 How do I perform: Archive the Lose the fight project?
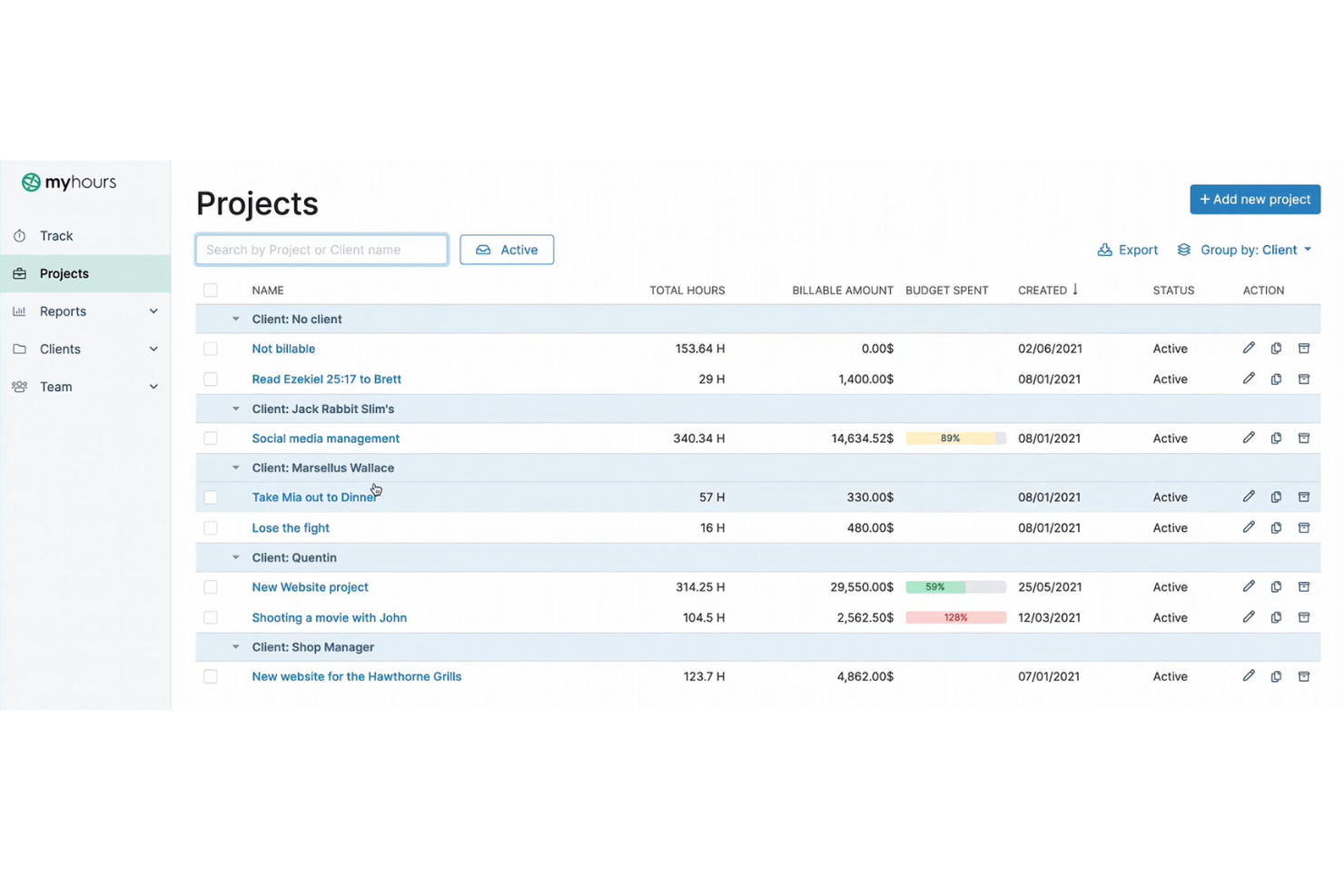[x=1304, y=527]
